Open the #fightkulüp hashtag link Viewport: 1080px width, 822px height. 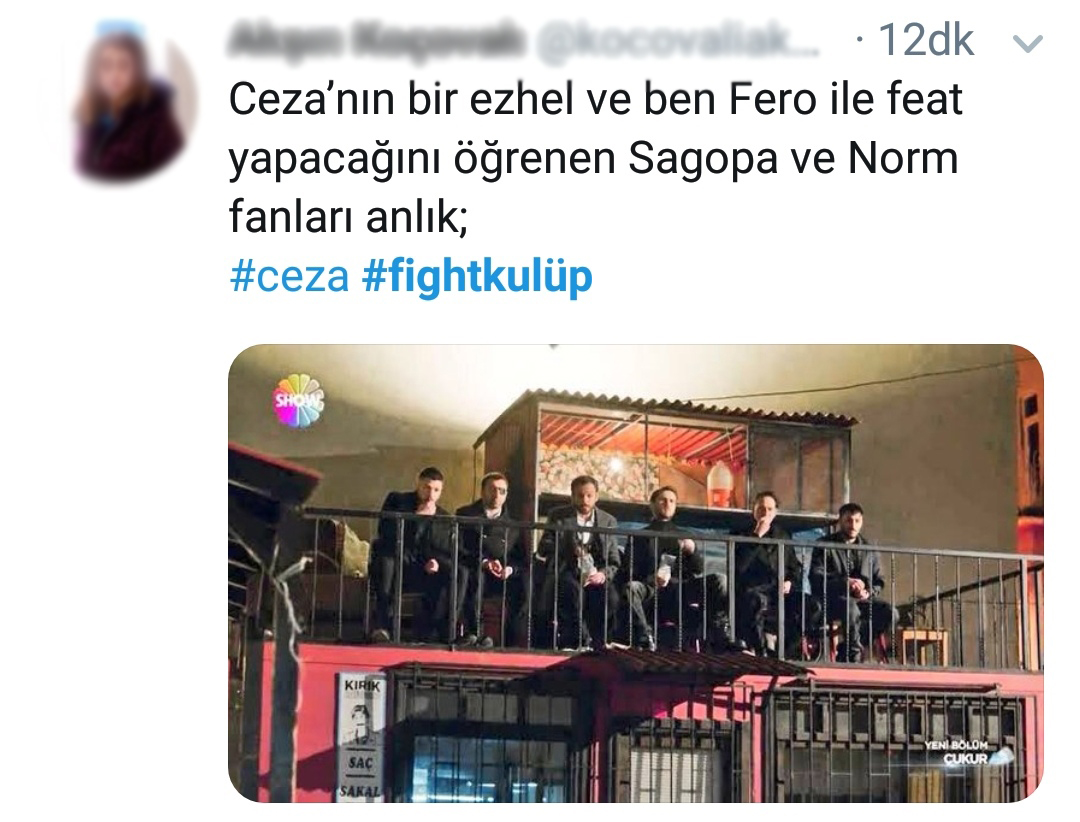(477, 277)
